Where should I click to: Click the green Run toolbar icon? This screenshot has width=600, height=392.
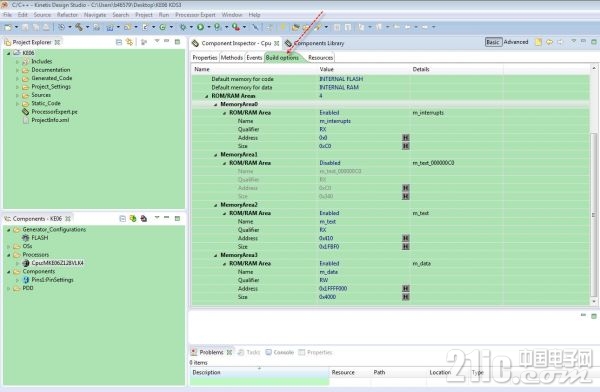pos(200,27)
